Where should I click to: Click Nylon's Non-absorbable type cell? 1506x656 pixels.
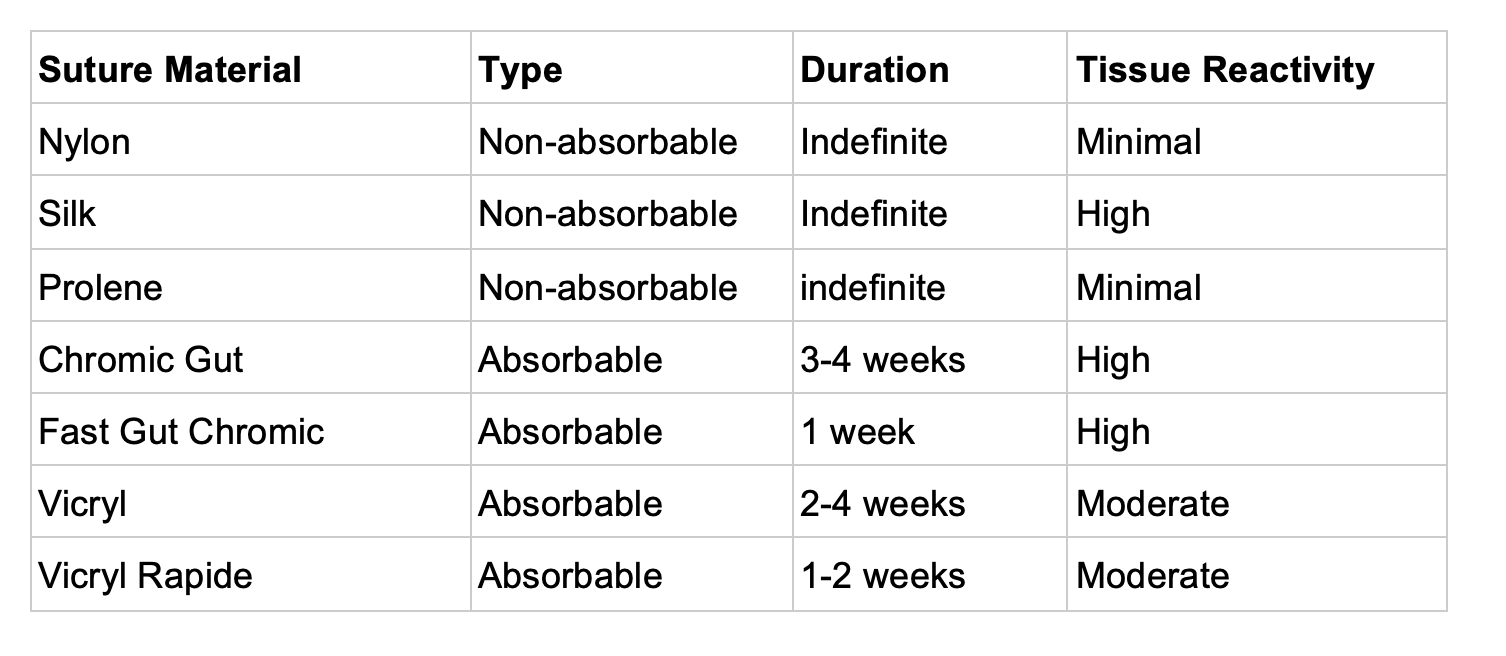point(632,140)
